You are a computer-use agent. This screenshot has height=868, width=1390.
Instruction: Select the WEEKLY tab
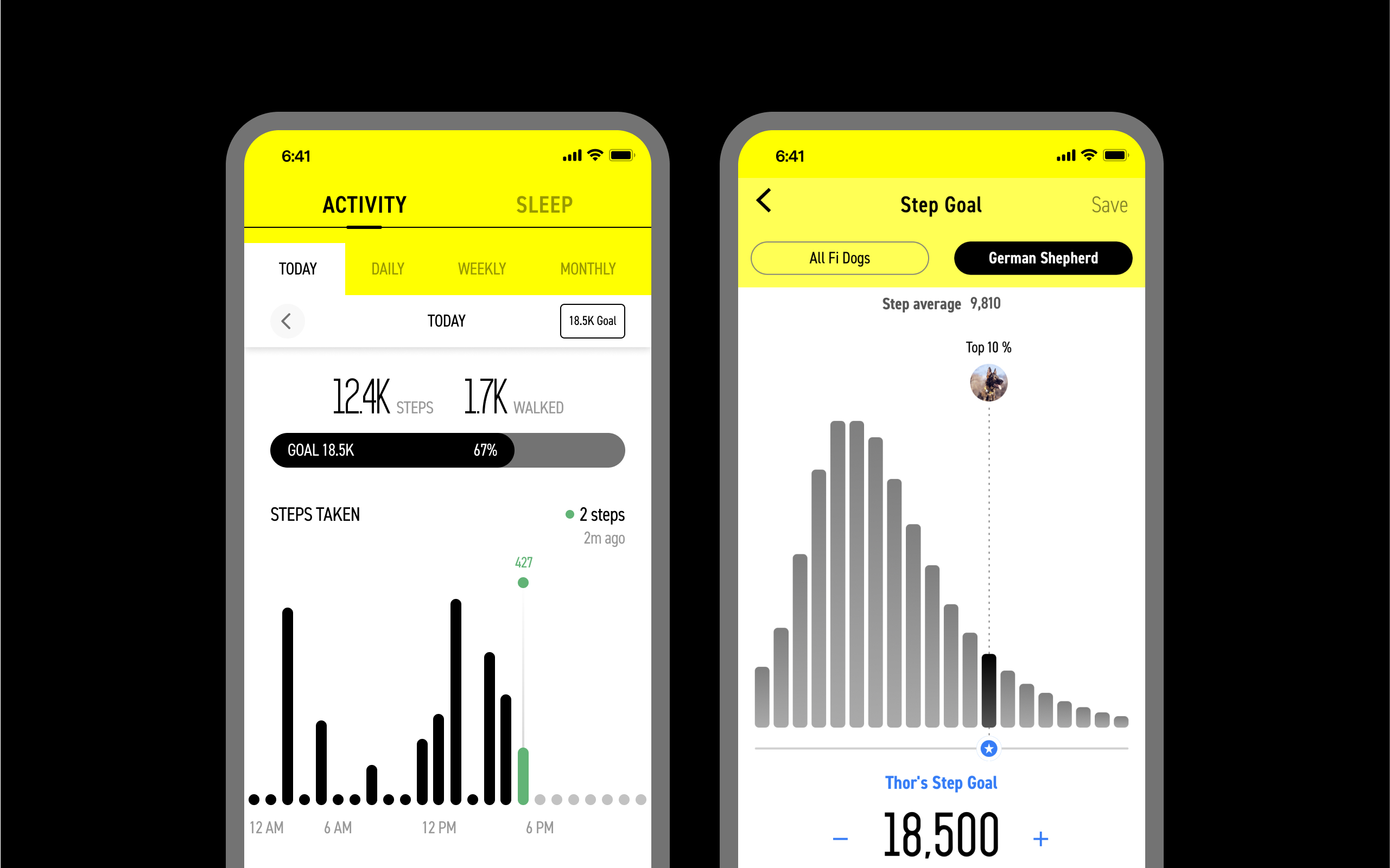click(480, 268)
